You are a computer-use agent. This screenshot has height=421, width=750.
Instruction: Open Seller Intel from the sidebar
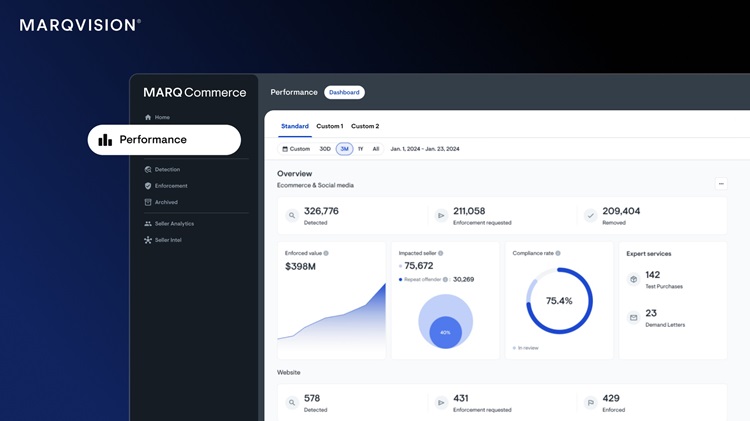click(167, 240)
